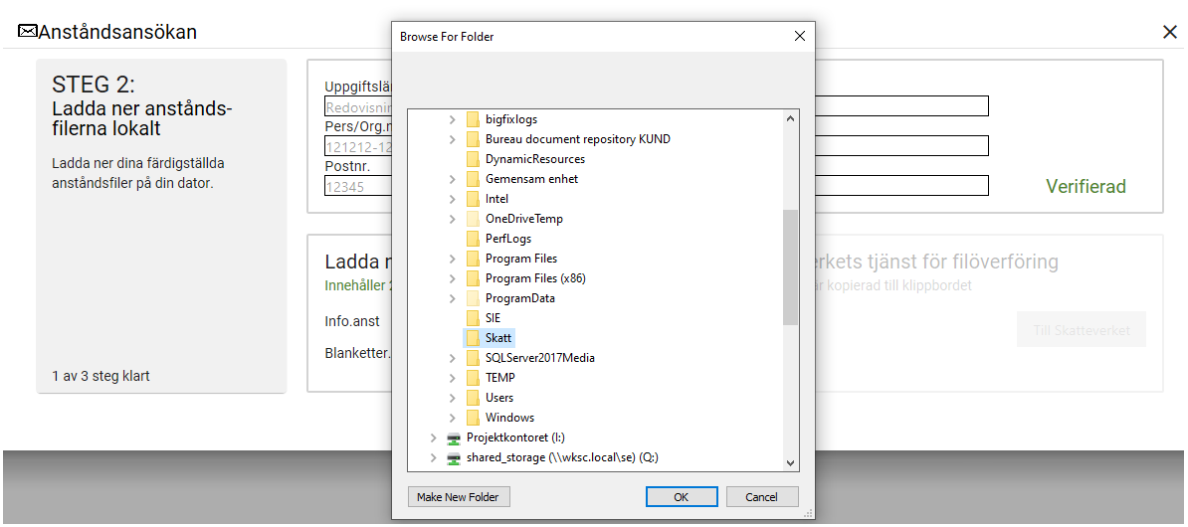Select the SIE folder

pyautogui.click(x=492, y=318)
